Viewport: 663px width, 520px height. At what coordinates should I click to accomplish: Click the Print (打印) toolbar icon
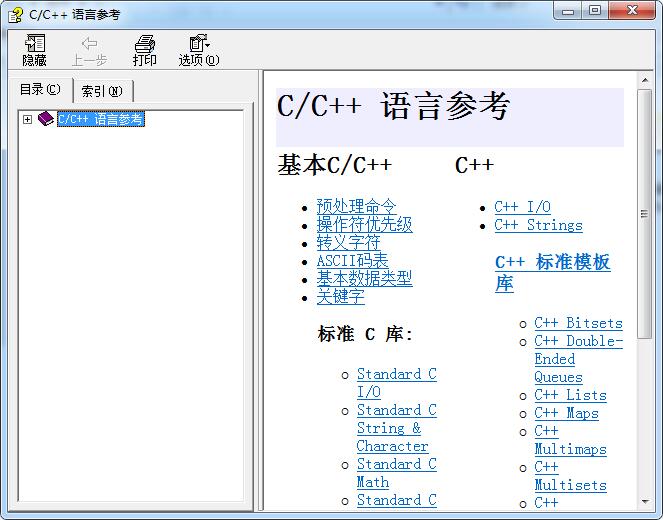145,50
